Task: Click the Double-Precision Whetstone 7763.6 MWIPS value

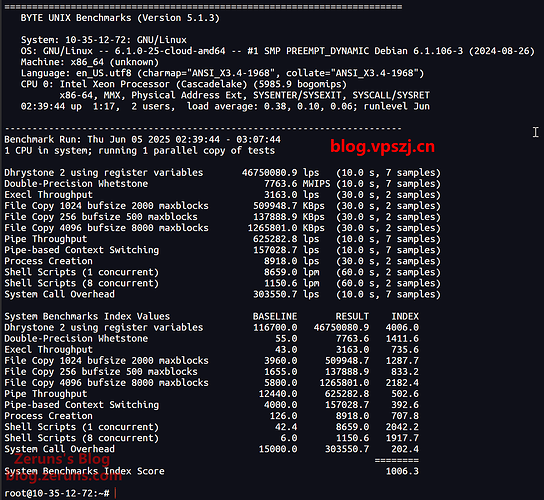Action: point(297,184)
